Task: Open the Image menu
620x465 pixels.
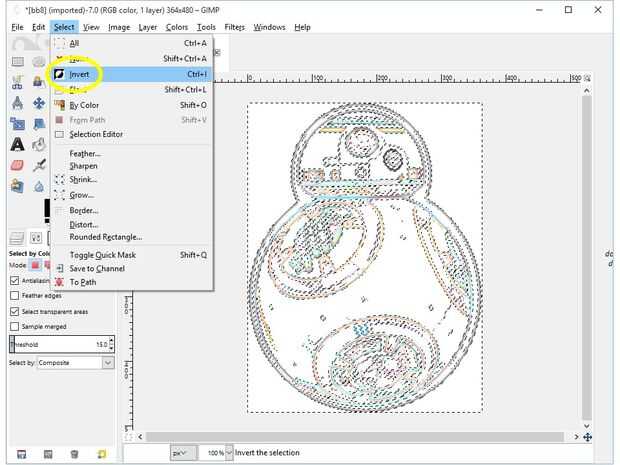Action: coord(119,27)
